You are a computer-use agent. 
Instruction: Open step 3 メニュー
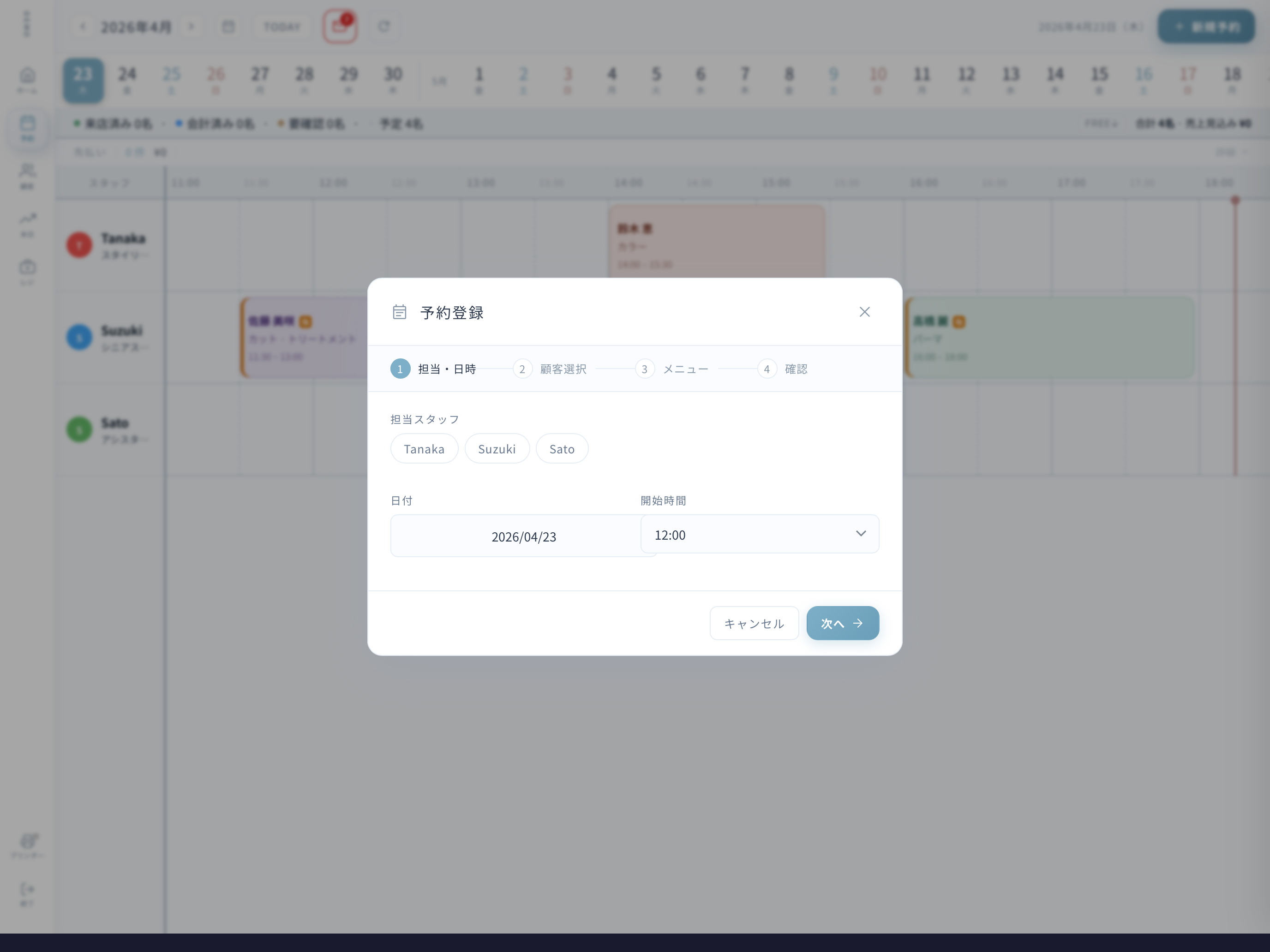tap(672, 369)
